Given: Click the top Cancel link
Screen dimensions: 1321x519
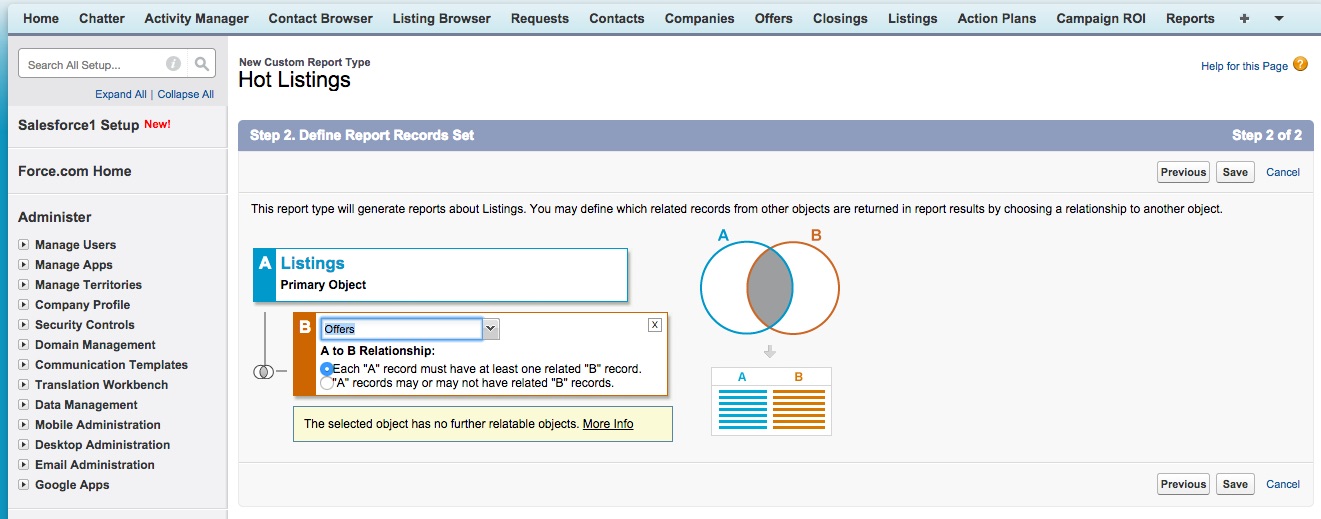Looking at the screenshot, I should 1283,172.
